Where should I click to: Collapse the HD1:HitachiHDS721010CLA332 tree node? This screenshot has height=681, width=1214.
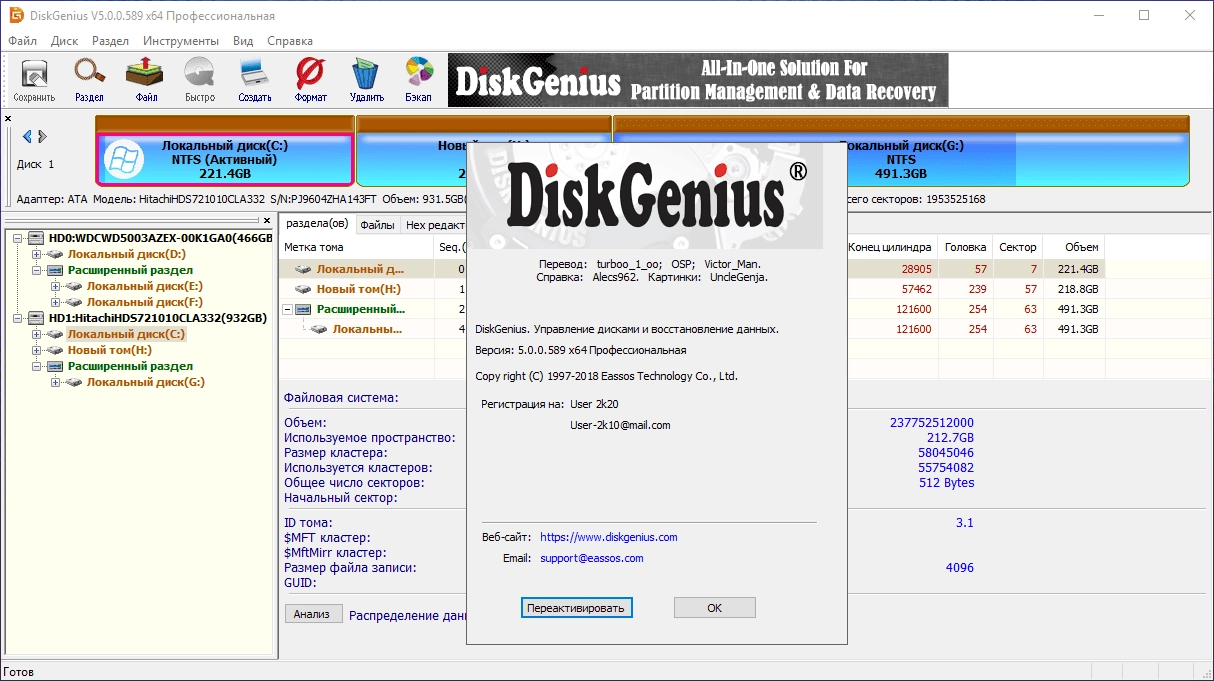(x=17, y=318)
